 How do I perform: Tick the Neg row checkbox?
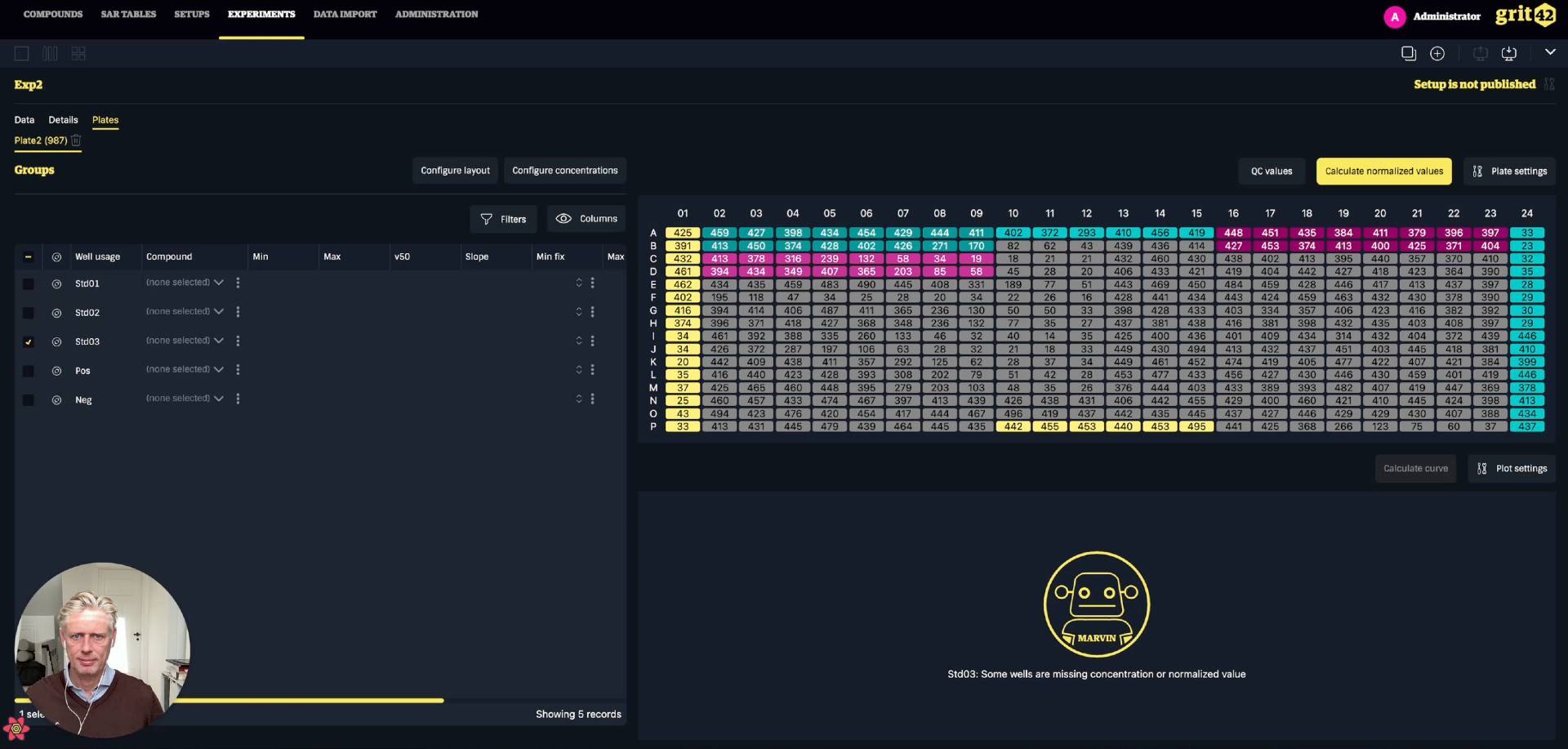[x=29, y=400]
